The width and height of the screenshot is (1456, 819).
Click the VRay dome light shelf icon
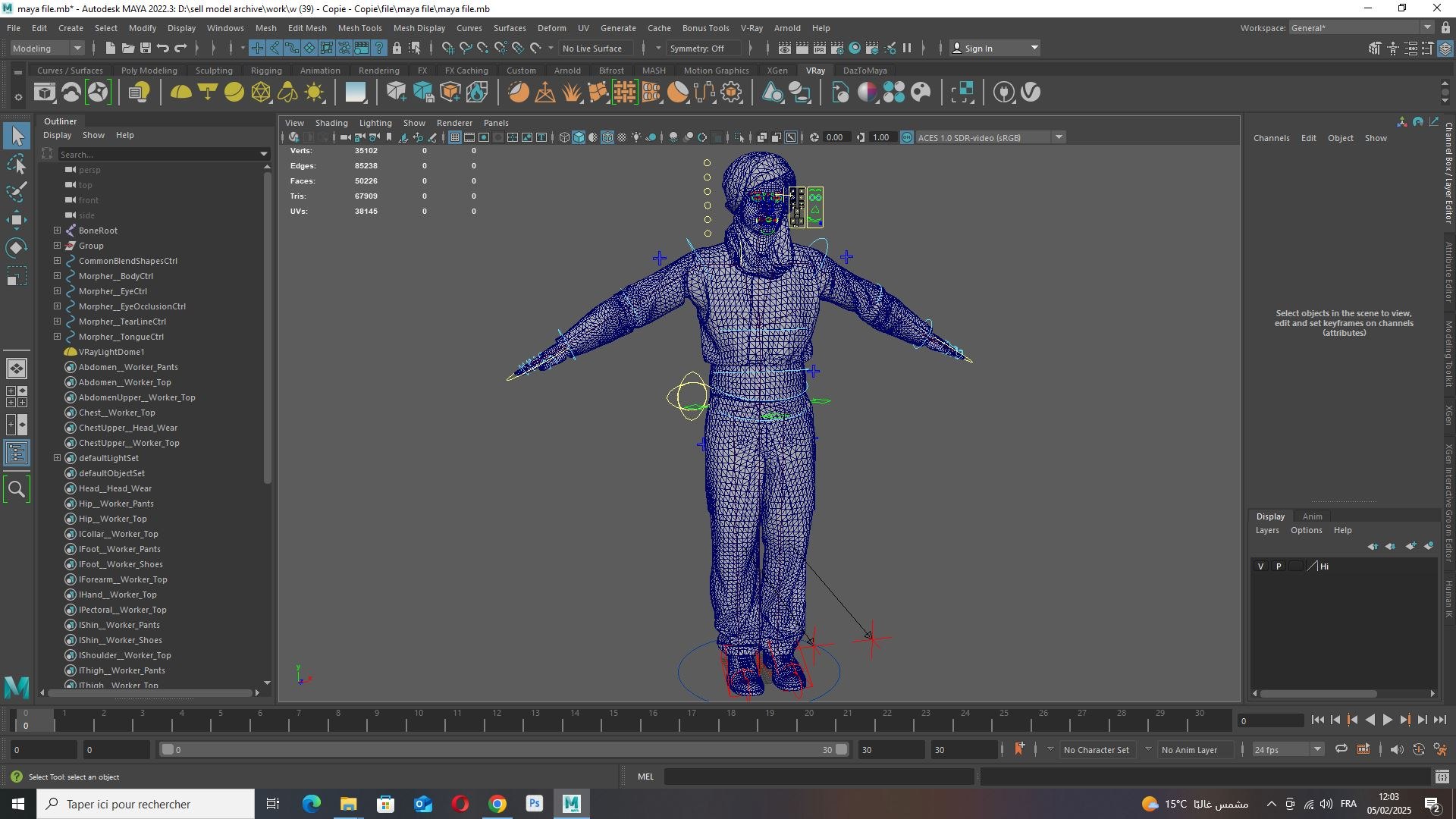click(x=180, y=93)
